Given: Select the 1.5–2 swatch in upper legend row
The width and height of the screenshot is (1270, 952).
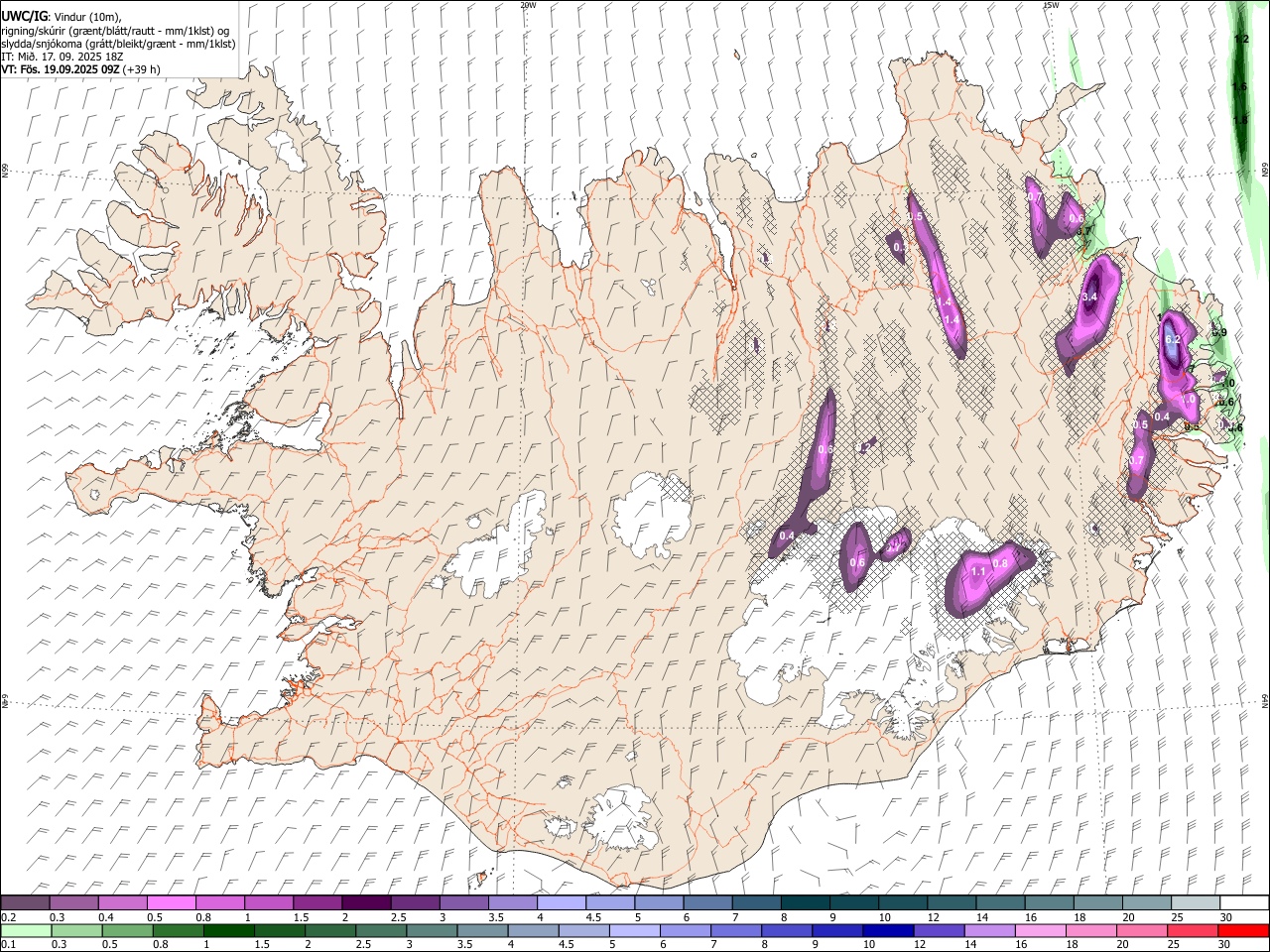Looking at the screenshot, I should pyautogui.click(x=317, y=903).
